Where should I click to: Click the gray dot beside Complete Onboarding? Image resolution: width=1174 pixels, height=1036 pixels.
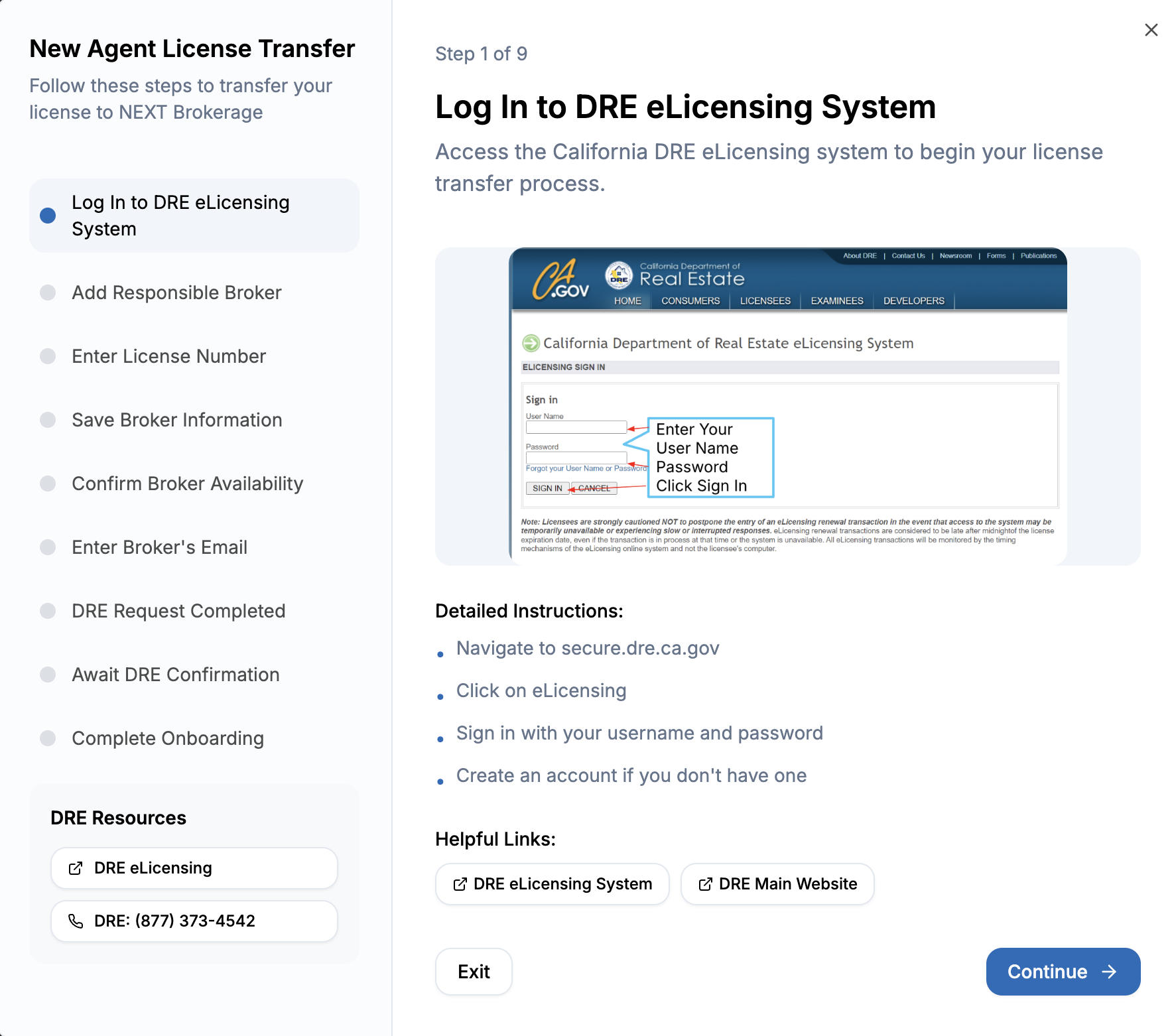click(x=48, y=738)
